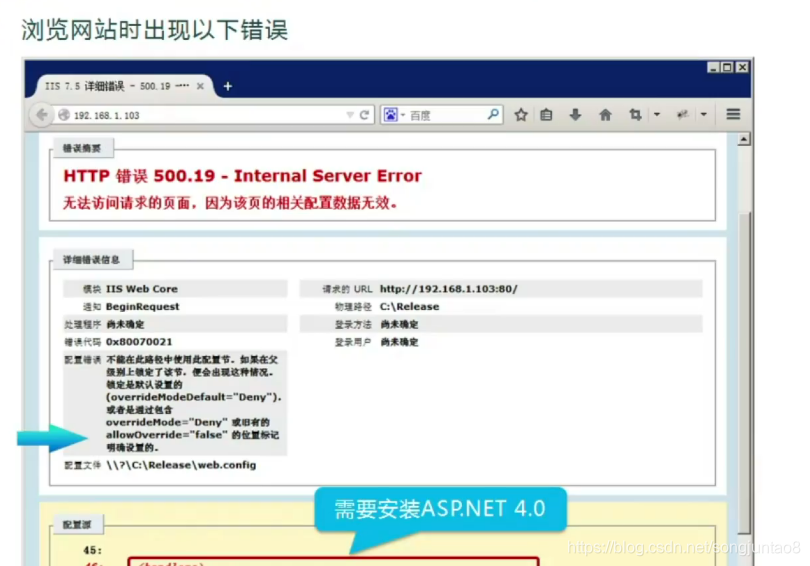The image size is (810, 566).
Task: Go to home page via house icon
Action: pos(605,115)
